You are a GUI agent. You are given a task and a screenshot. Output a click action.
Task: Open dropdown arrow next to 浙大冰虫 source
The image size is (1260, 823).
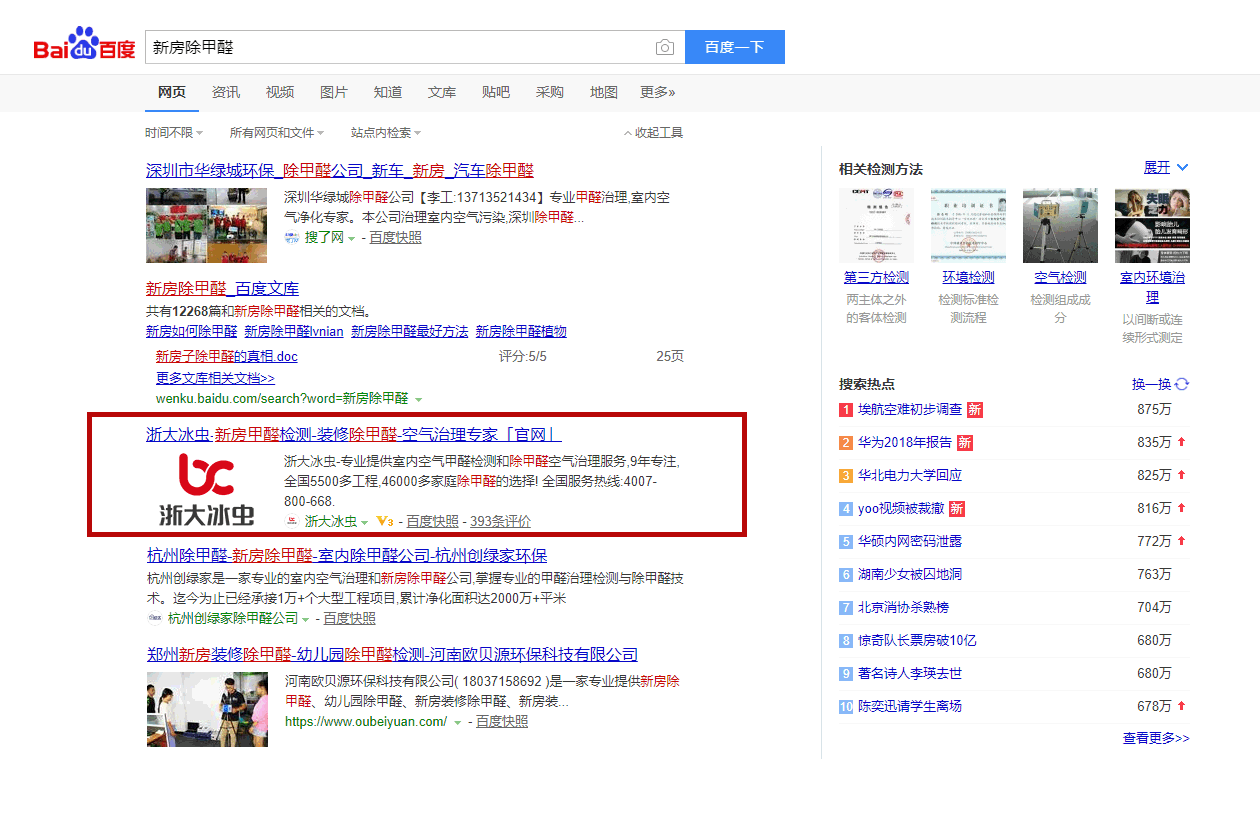tap(365, 522)
